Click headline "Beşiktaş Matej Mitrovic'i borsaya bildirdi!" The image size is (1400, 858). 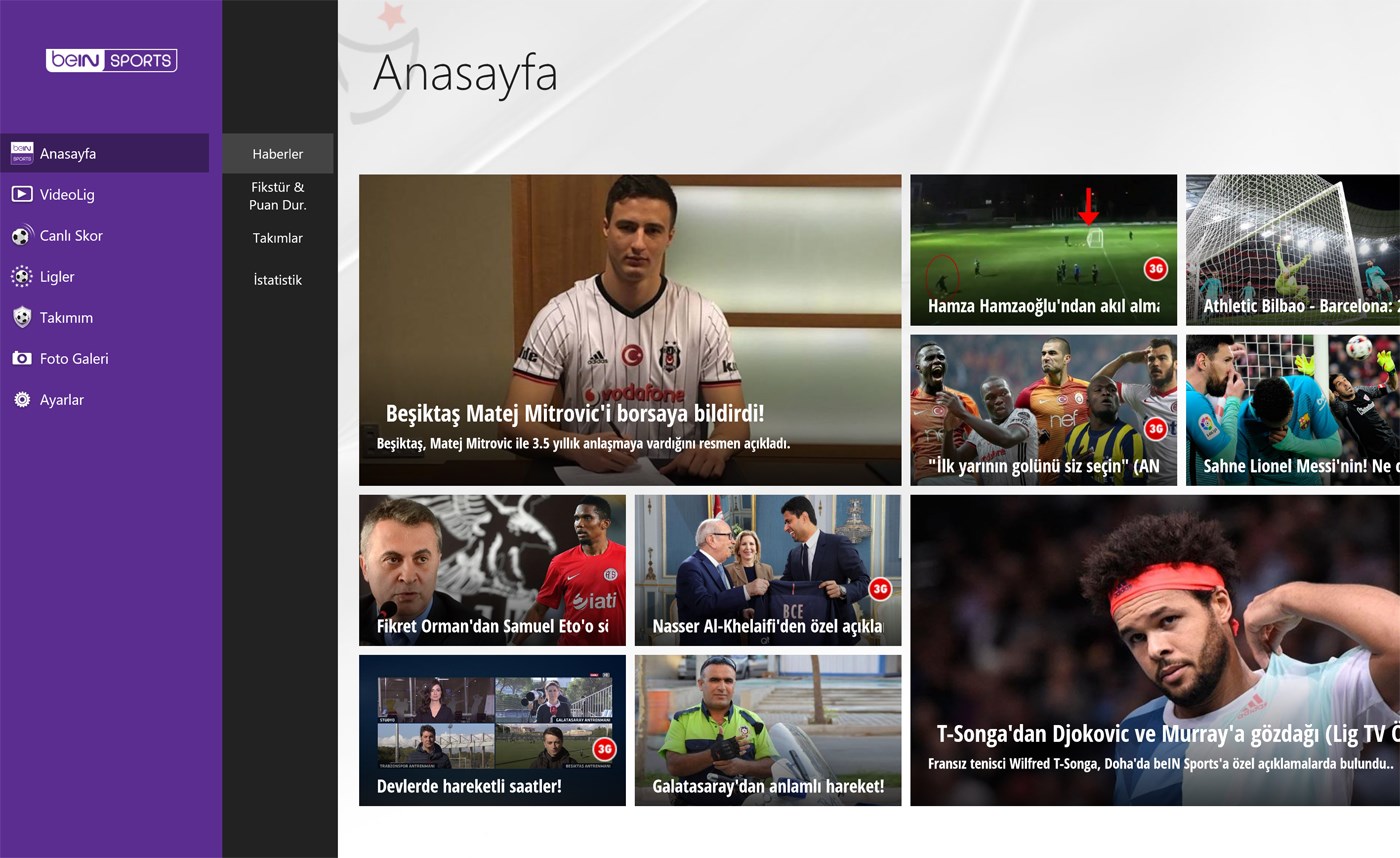tap(575, 413)
